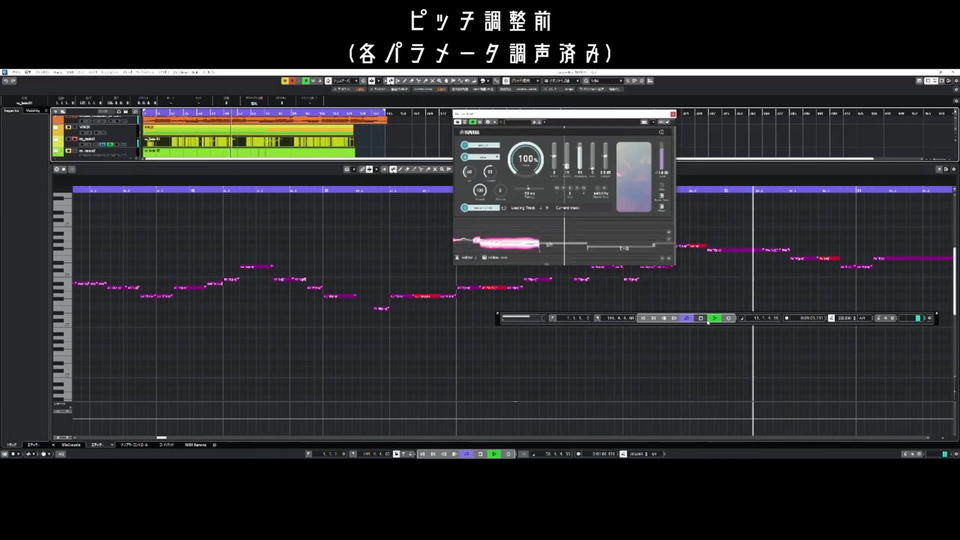The image size is (960, 540).
Task: Toggle the purple Cycle button in floating transport
Action: click(x=687, y=318)
